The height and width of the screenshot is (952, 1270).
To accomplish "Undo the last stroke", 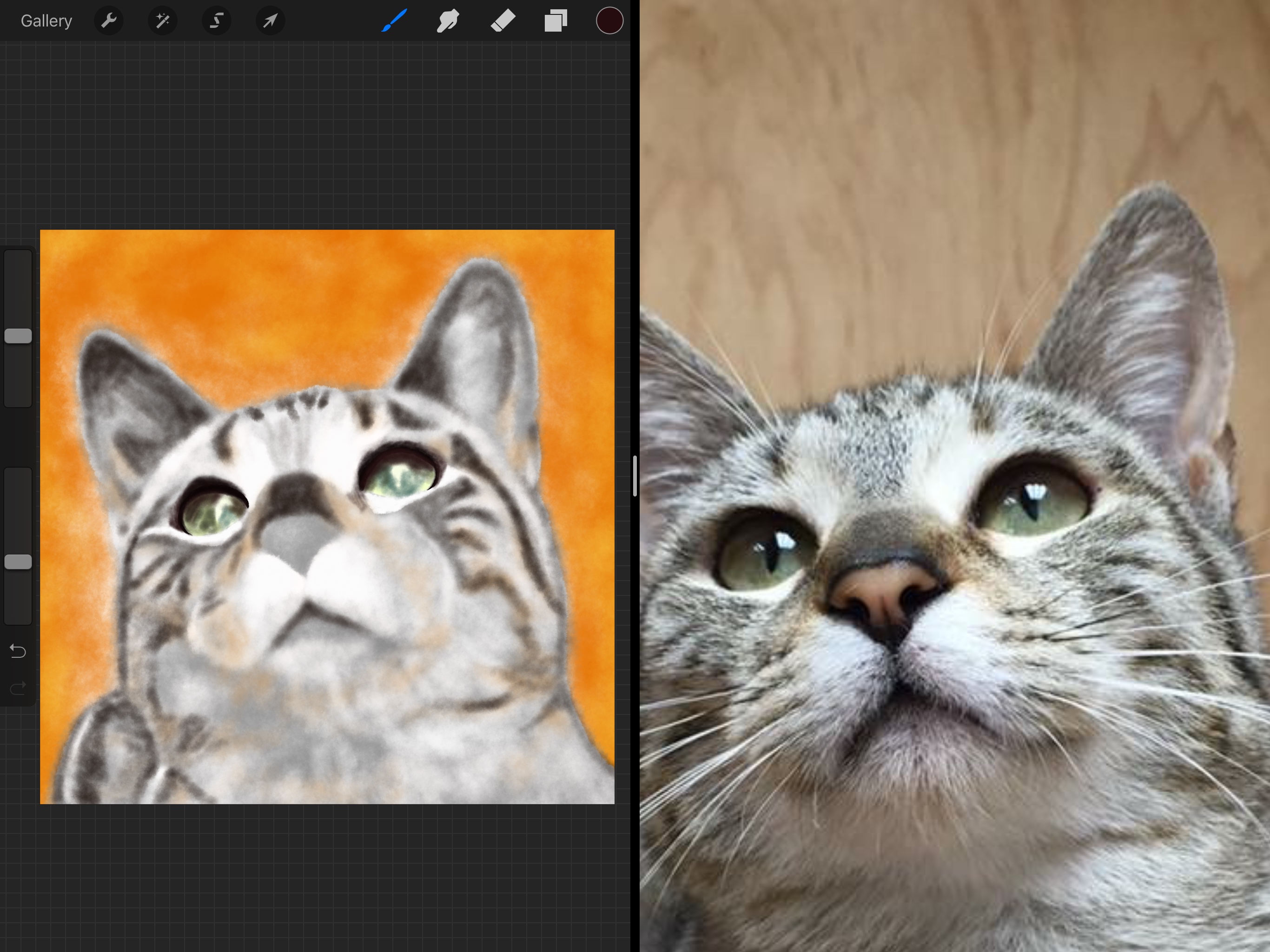I will 18,651.
